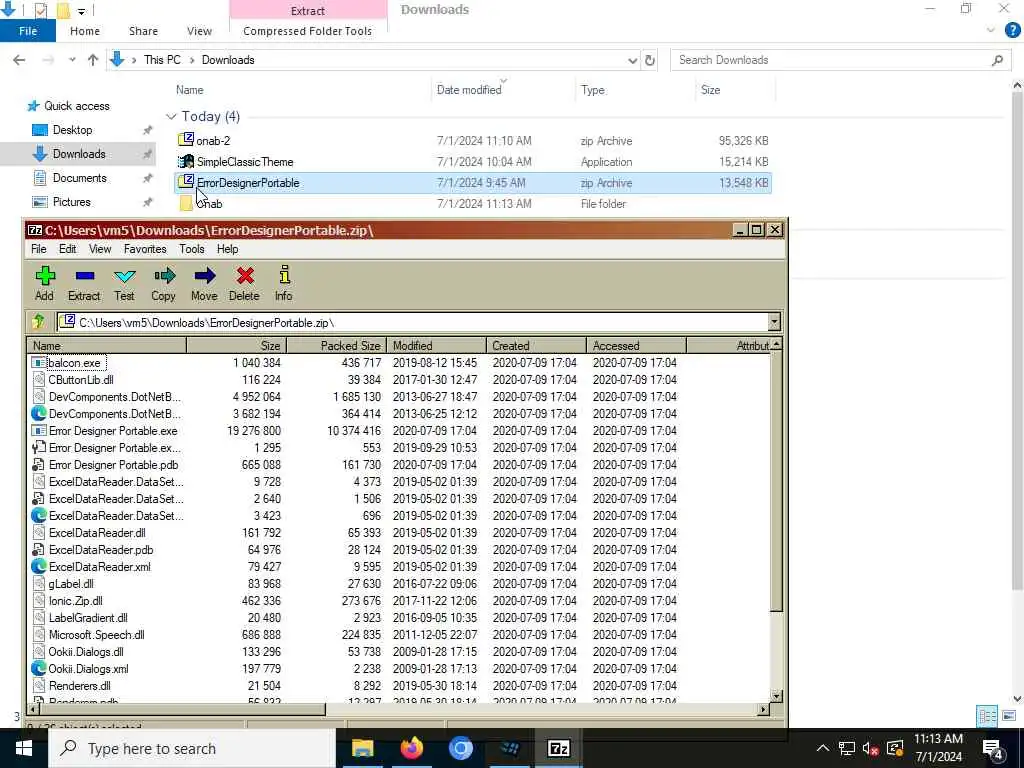Open the File menu in 7-Zip
This screenshot has height=768, width=1024.
39,249
